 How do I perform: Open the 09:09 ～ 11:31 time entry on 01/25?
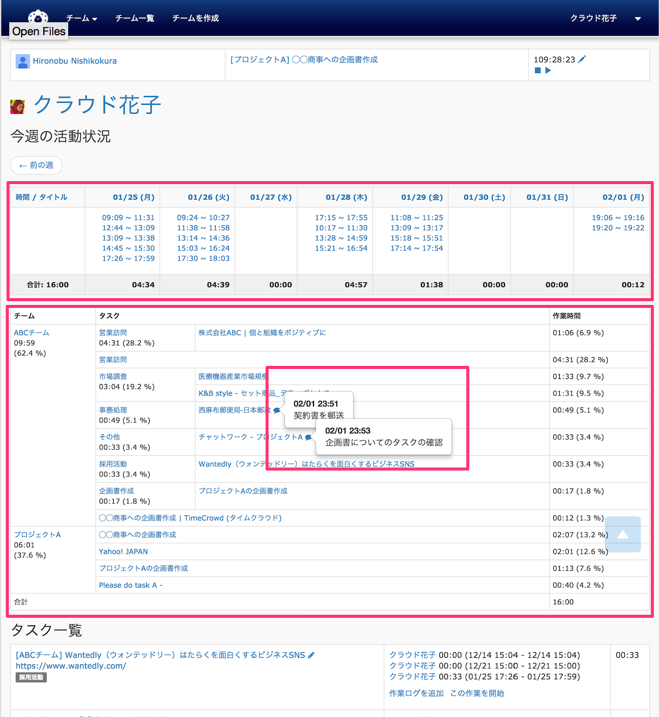[x=128, y=217]
